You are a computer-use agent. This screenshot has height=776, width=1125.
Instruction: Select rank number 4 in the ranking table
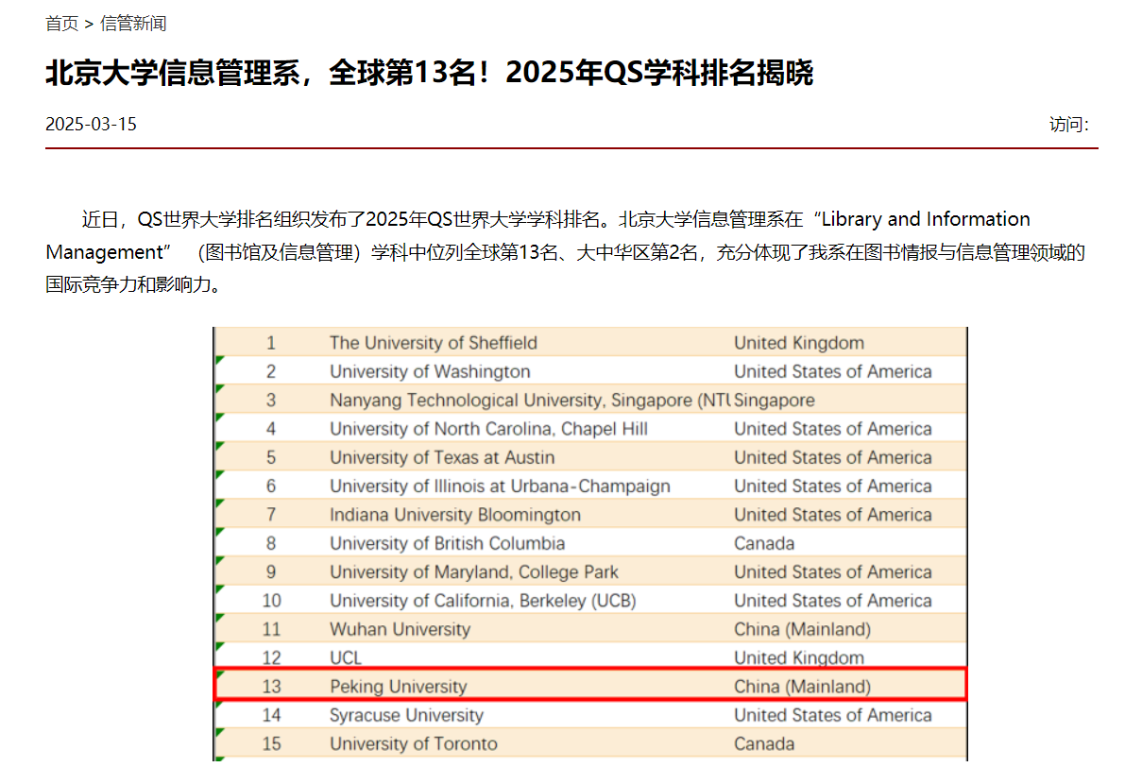point(271,429)
